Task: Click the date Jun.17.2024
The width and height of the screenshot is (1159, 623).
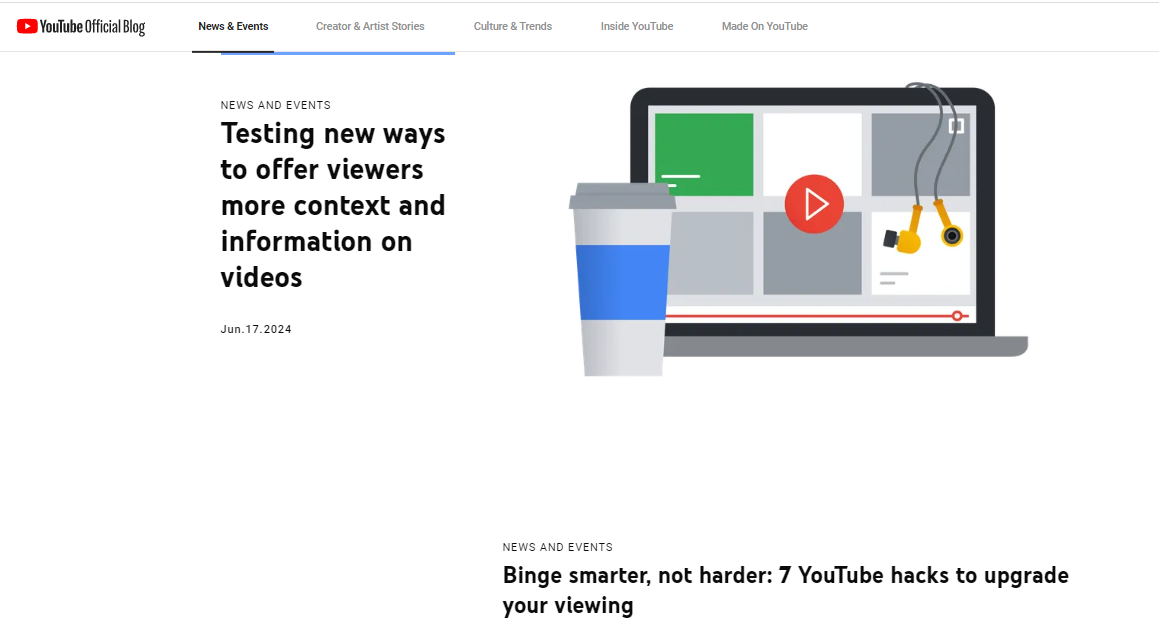Action: click(256, 330)
